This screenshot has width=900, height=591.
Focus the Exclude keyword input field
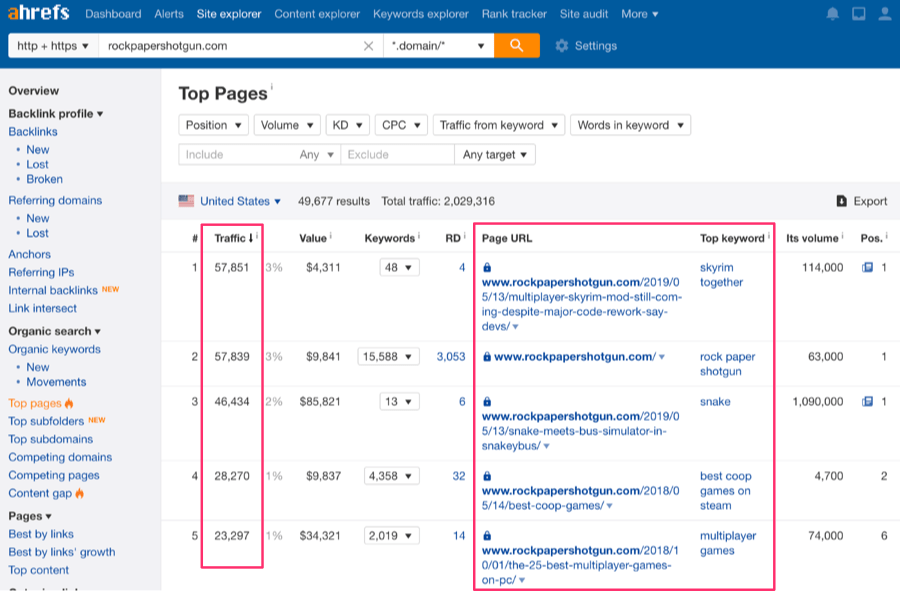click(397, 154)
